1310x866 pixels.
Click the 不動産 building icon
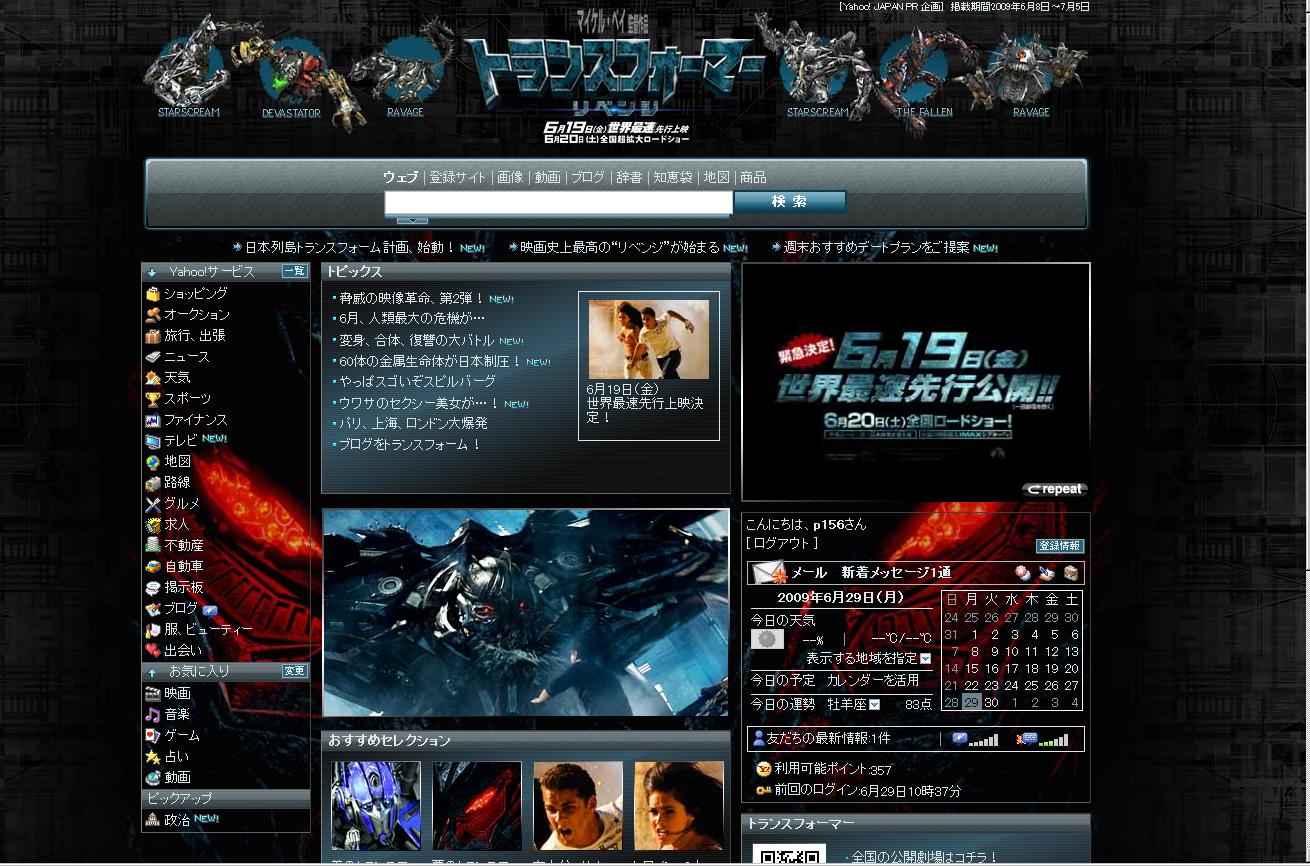click(x=153, y=546)
